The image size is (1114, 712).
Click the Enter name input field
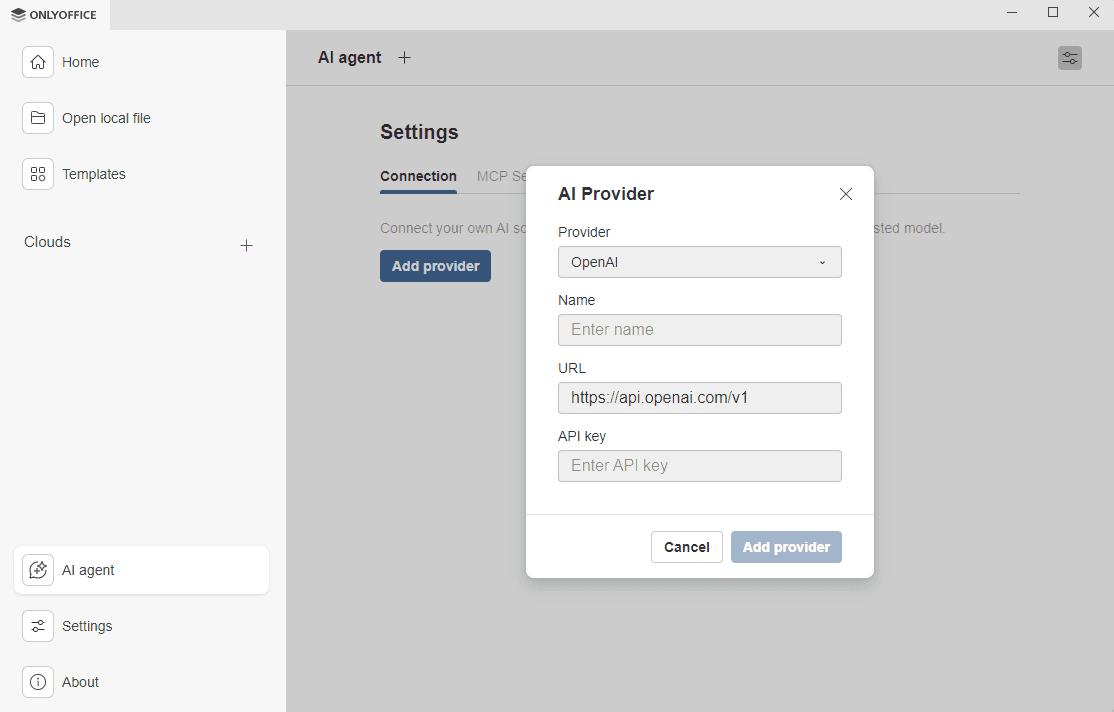[700, 330]
